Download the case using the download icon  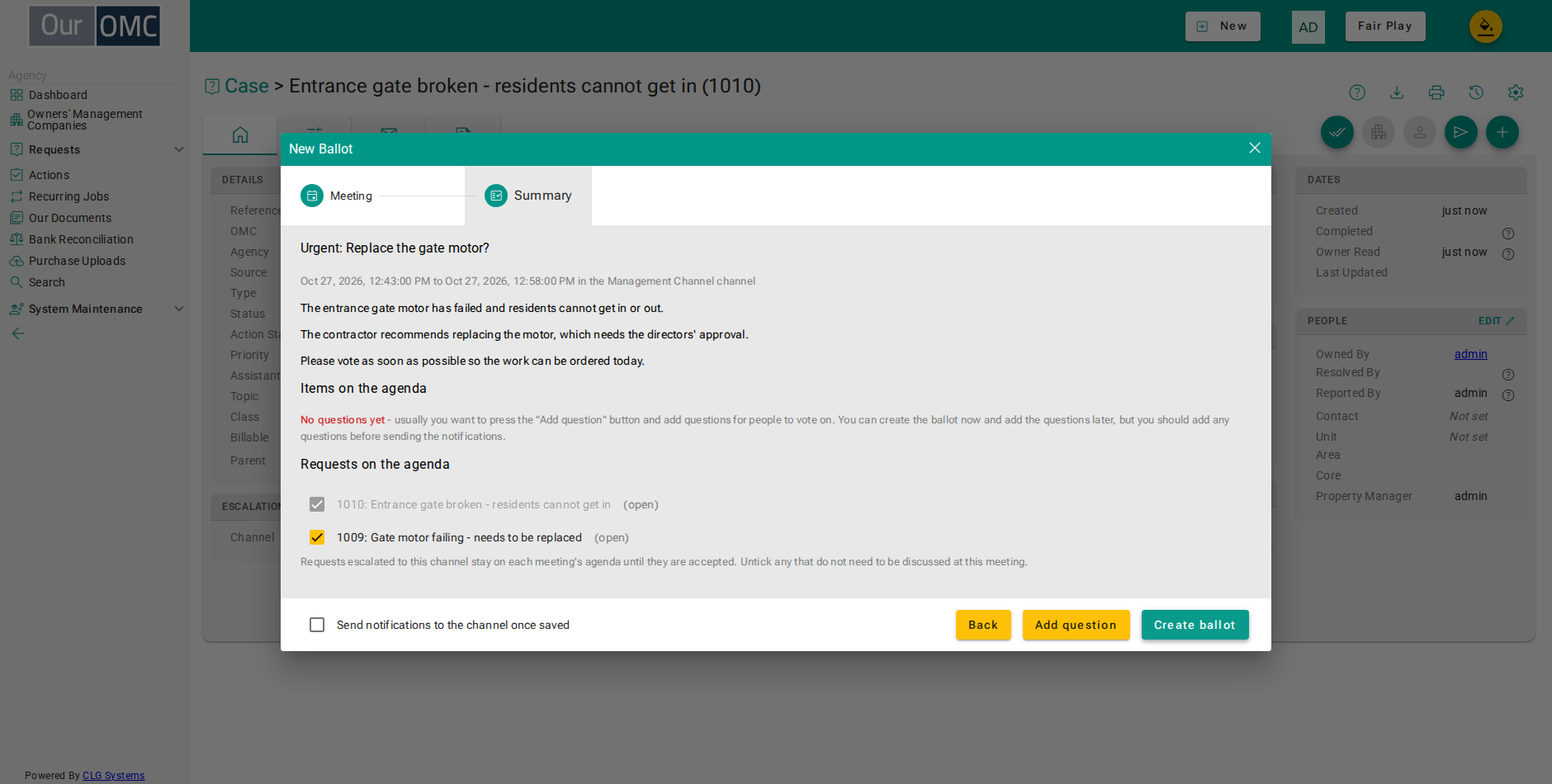(1397, 92)
